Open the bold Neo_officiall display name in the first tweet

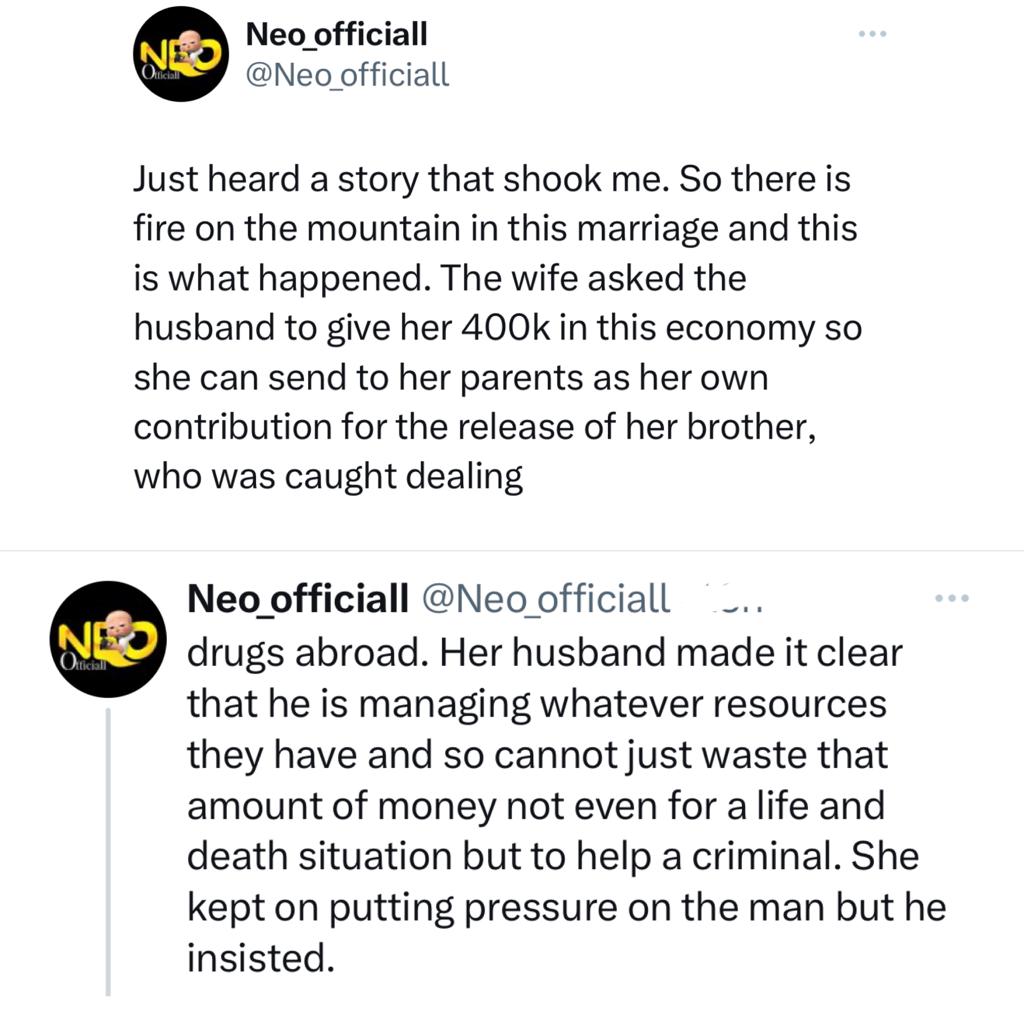pos(337,34)
